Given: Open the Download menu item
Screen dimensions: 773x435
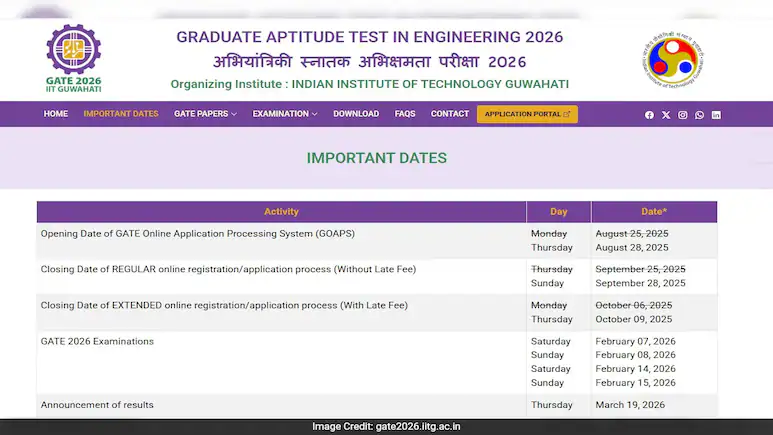Looking at the screenshot, I should click(356, 114).
